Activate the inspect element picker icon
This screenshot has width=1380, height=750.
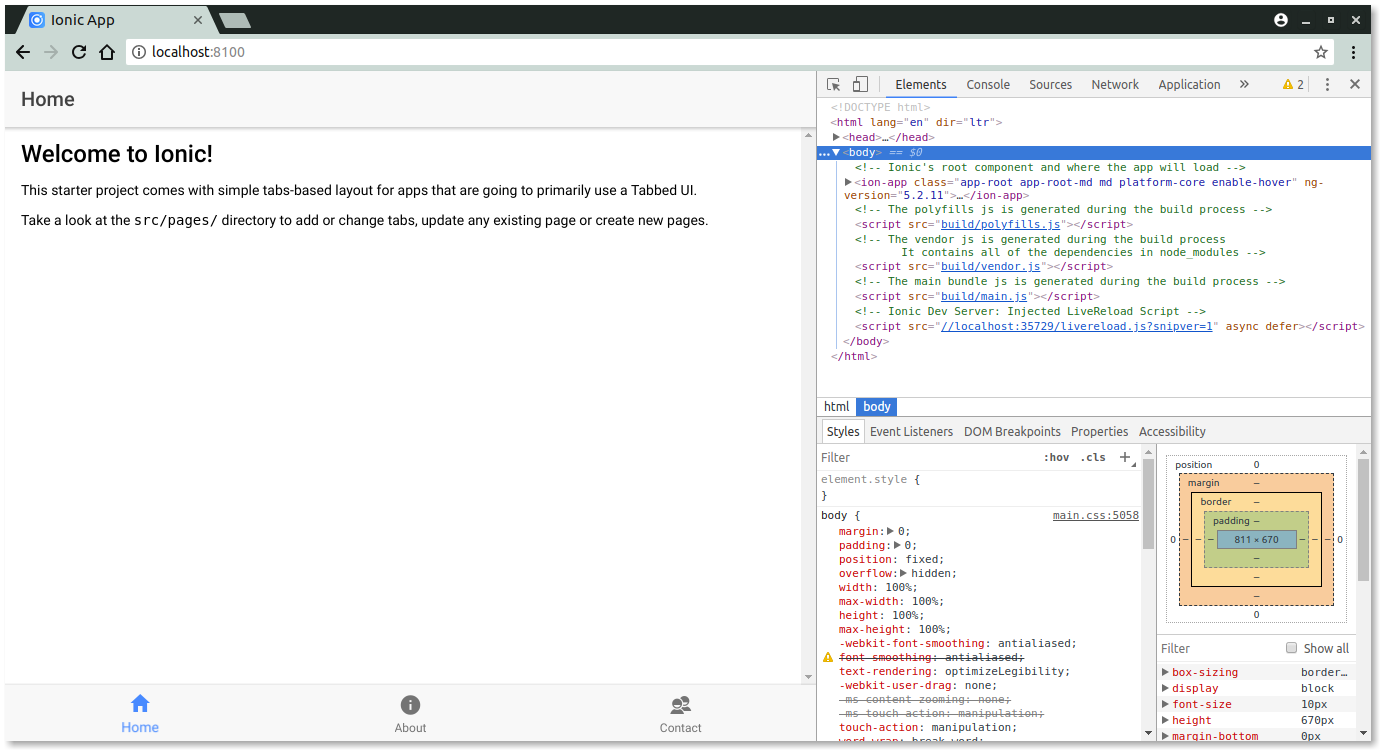click(x=834, y=85)
